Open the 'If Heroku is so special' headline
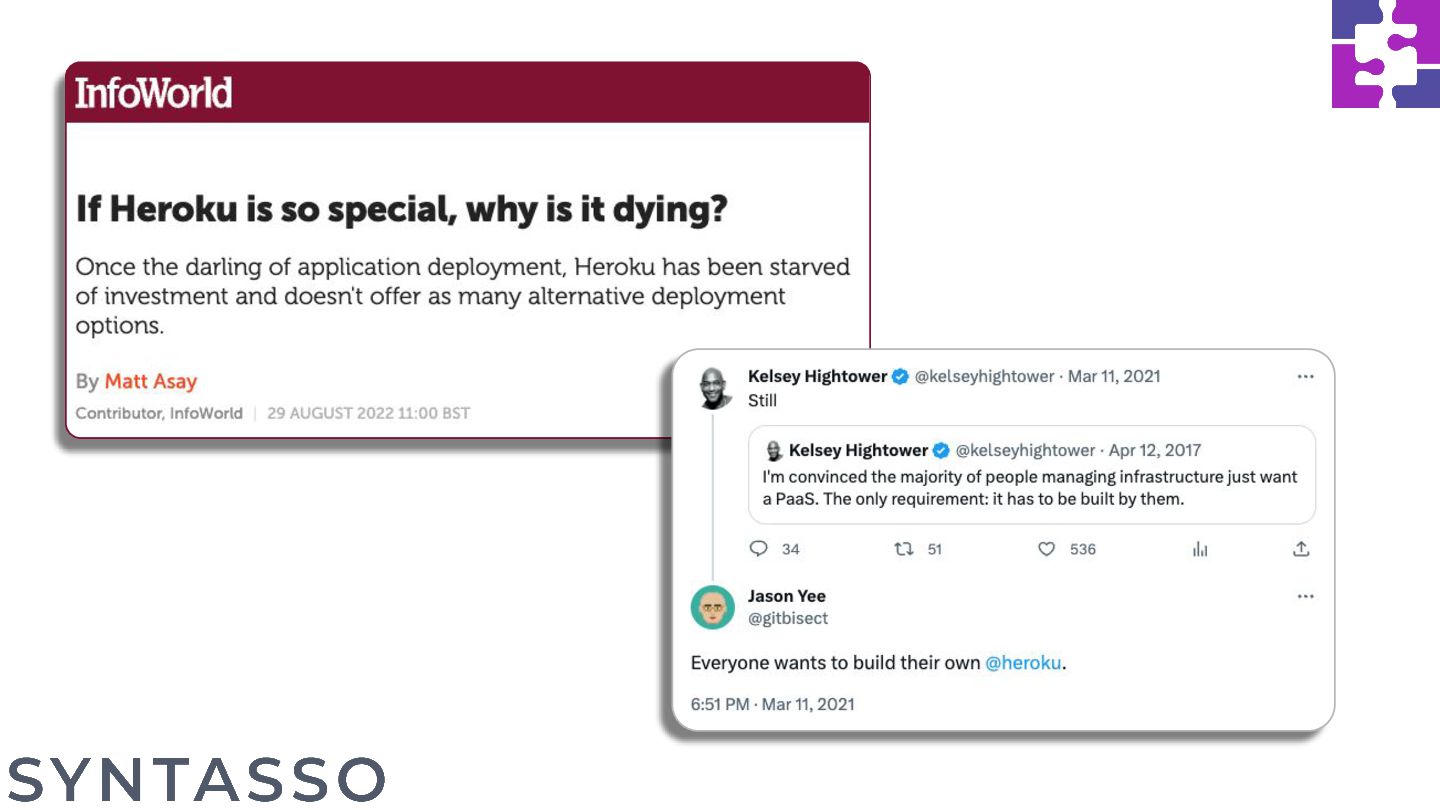 click(401, 209)
